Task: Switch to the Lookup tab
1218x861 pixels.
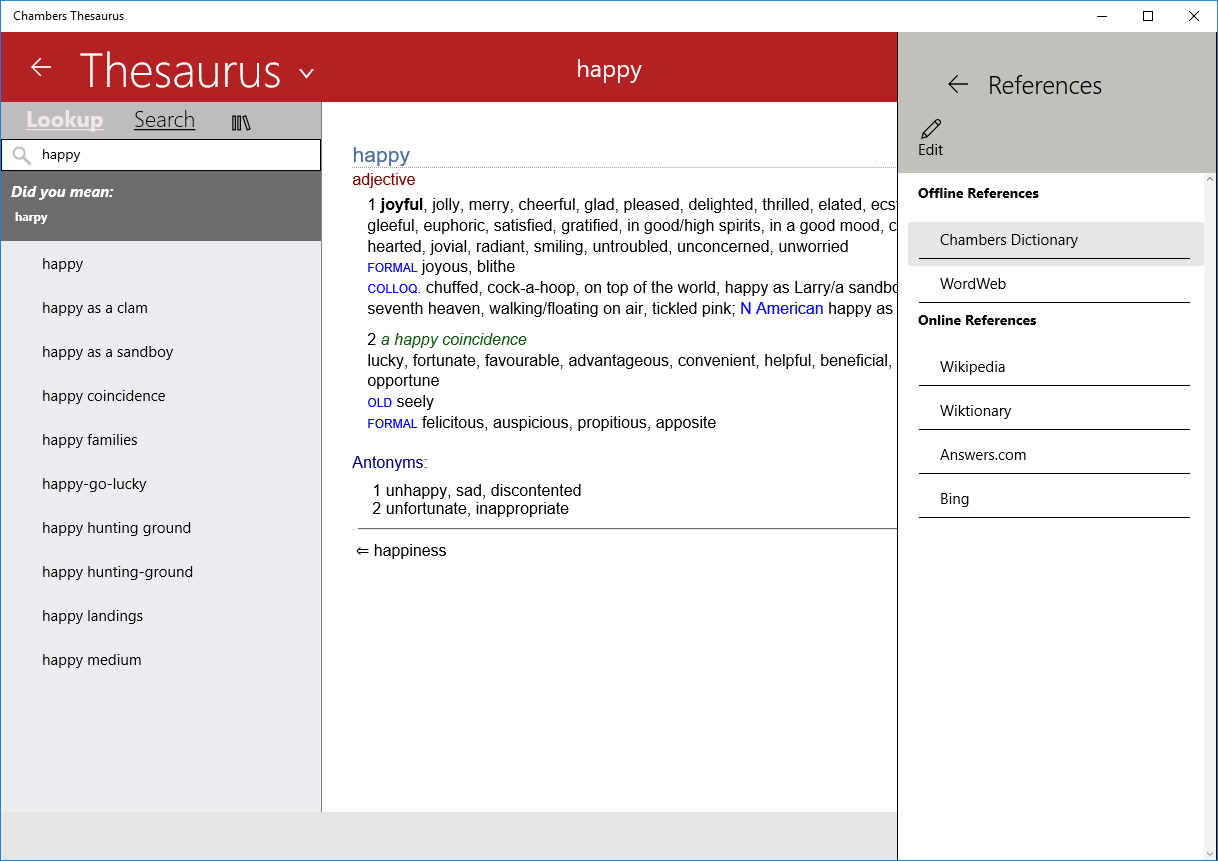Action: pos(64,119)
